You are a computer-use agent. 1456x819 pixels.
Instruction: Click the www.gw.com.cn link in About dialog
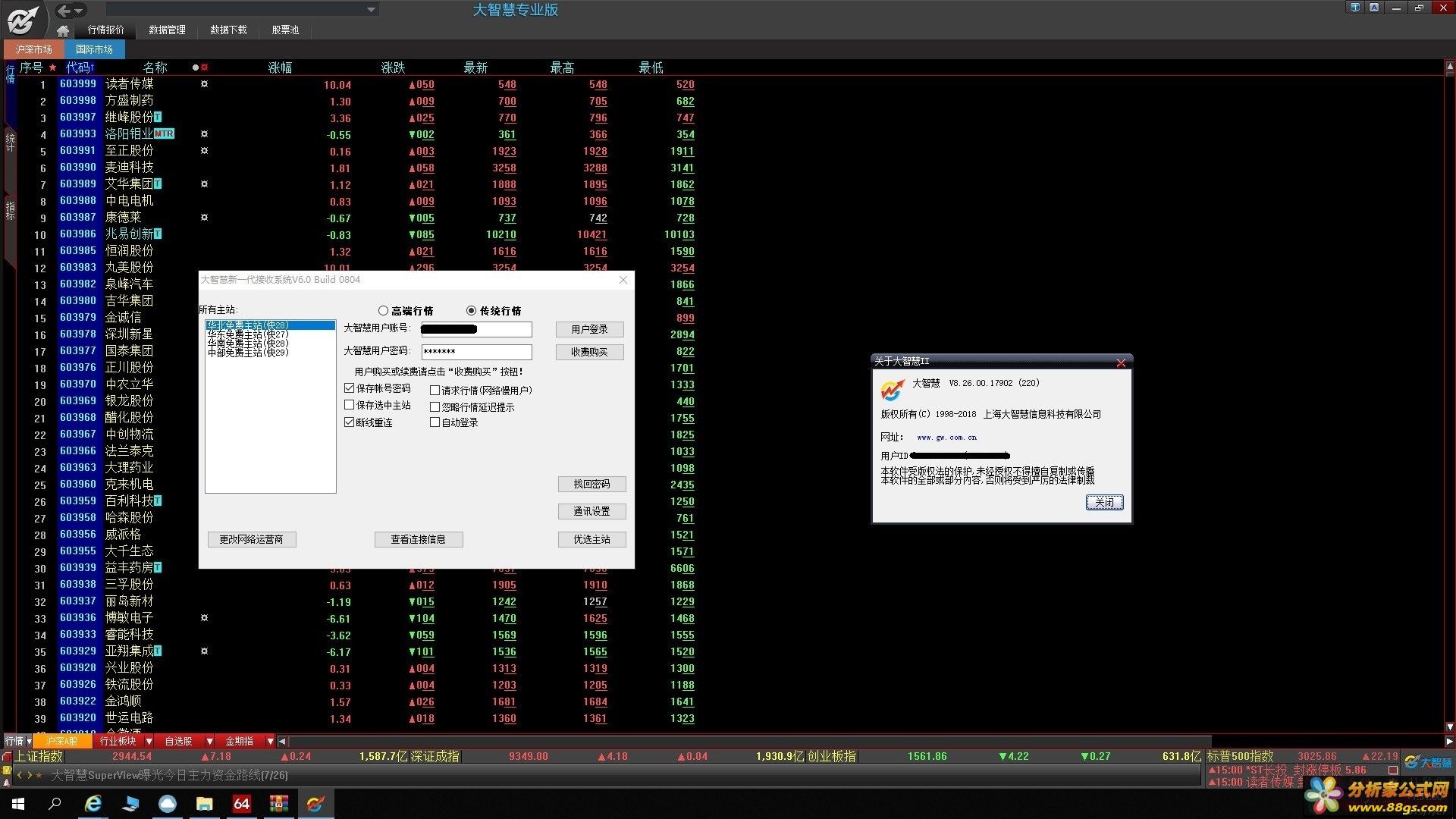pyautogui.click(x=946, y=438)
